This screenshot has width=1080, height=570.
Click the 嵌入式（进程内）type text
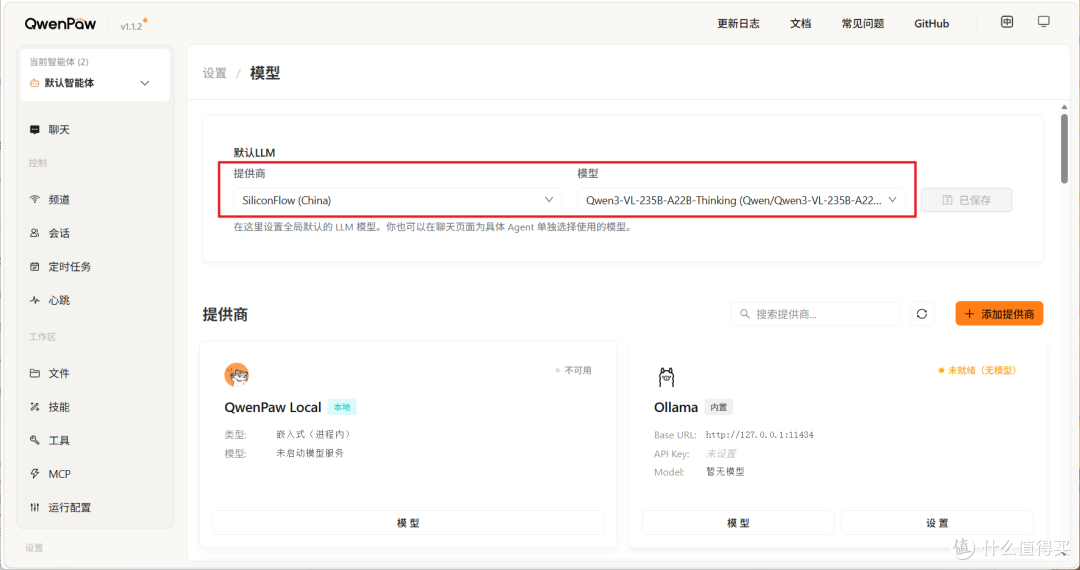point(313,434)
